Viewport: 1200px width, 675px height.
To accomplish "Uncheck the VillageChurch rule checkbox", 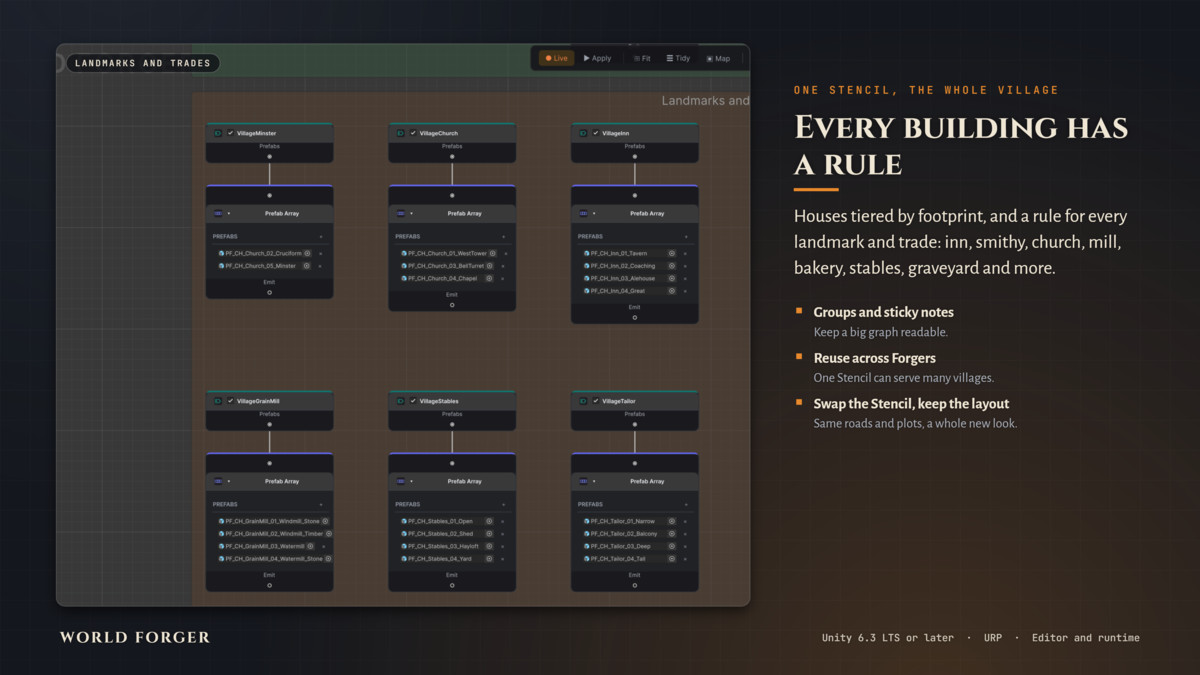I will pyautogui.click(x=413, y=133).
